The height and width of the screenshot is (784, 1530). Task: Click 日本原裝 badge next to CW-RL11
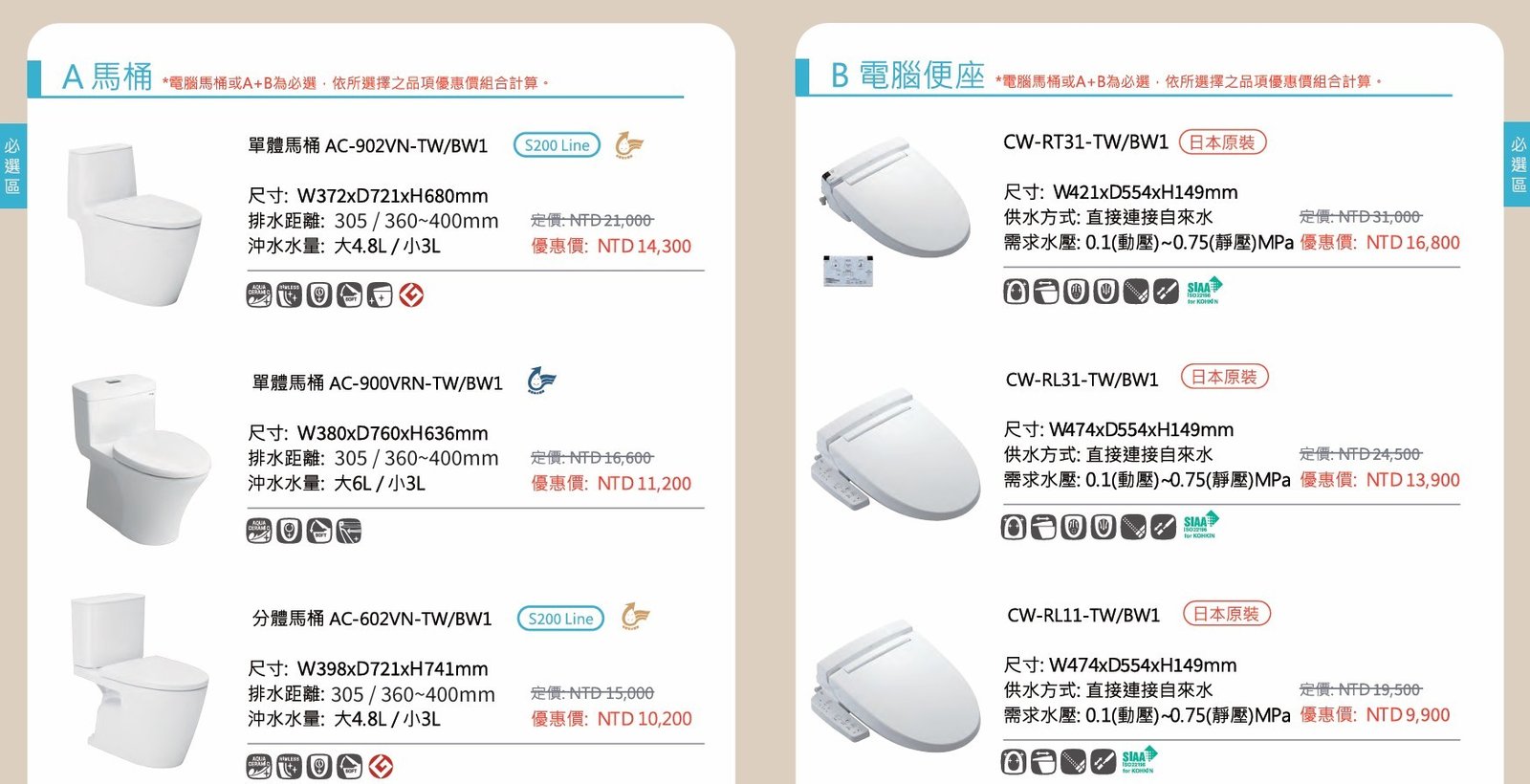1227,614
